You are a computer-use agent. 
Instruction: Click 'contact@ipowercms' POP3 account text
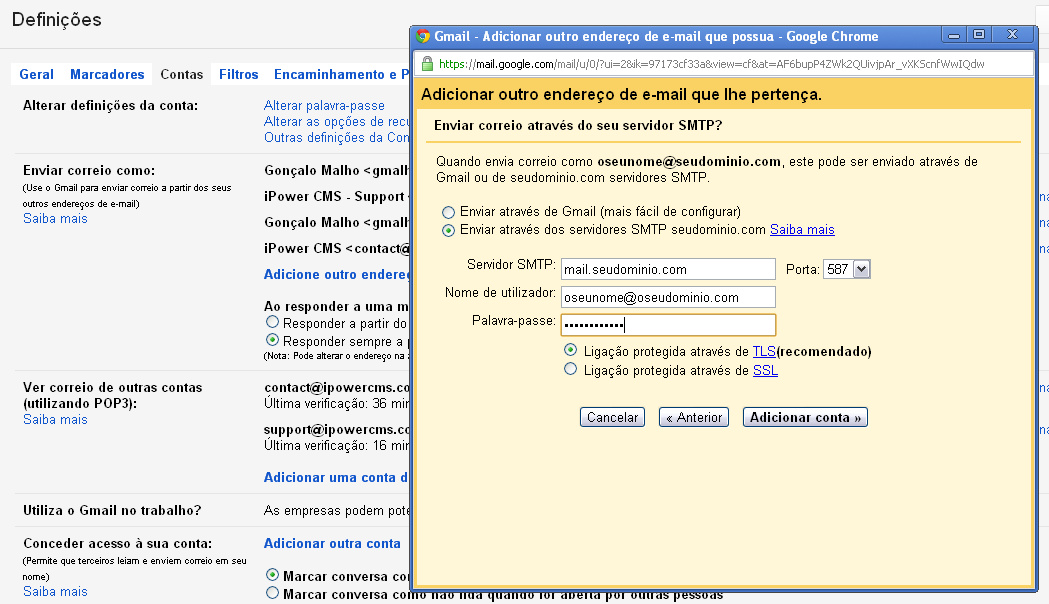(x=337, y=388)
